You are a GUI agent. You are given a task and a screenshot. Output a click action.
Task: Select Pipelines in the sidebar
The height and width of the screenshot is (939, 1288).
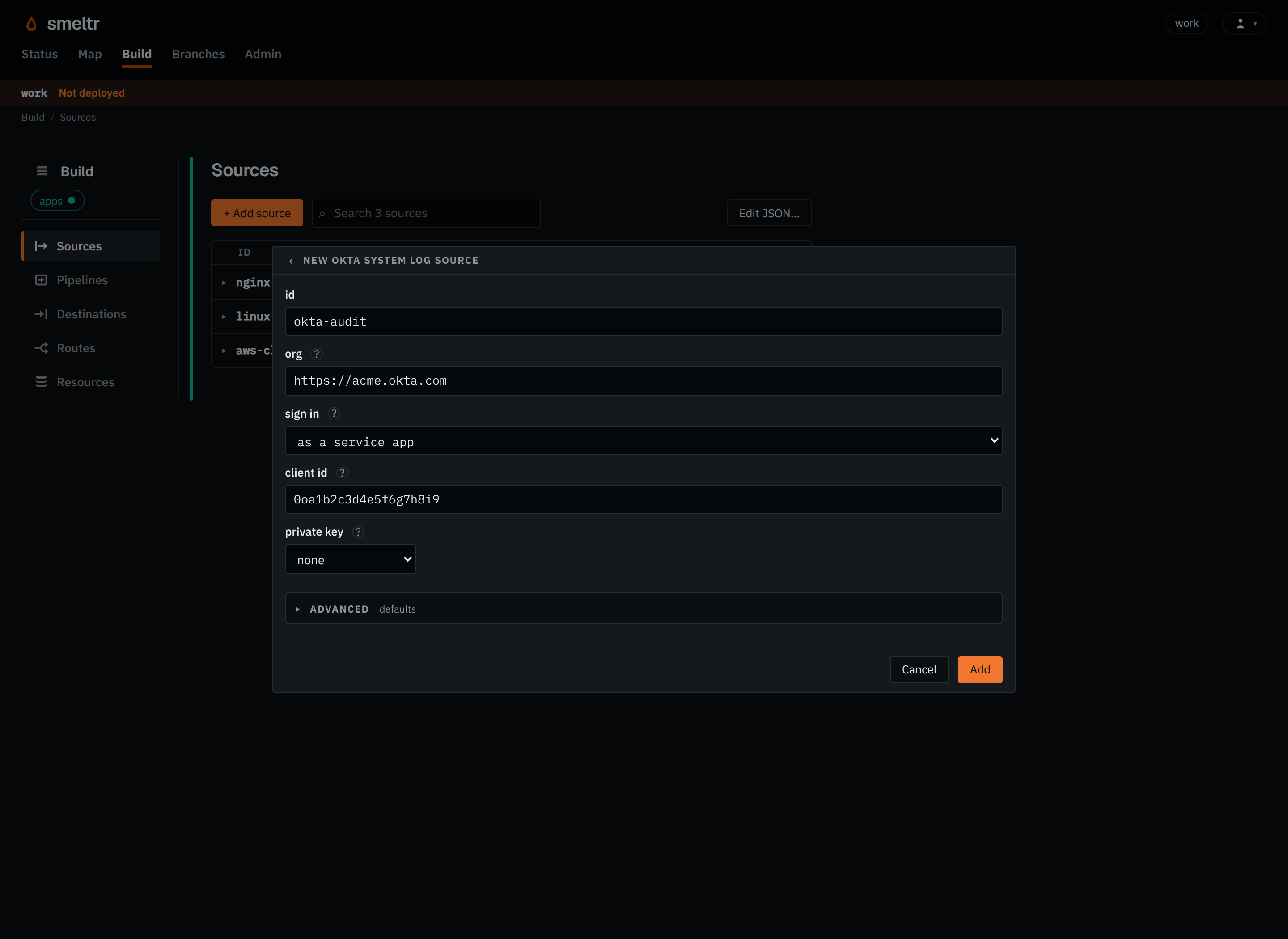click(x=91, y=280)
